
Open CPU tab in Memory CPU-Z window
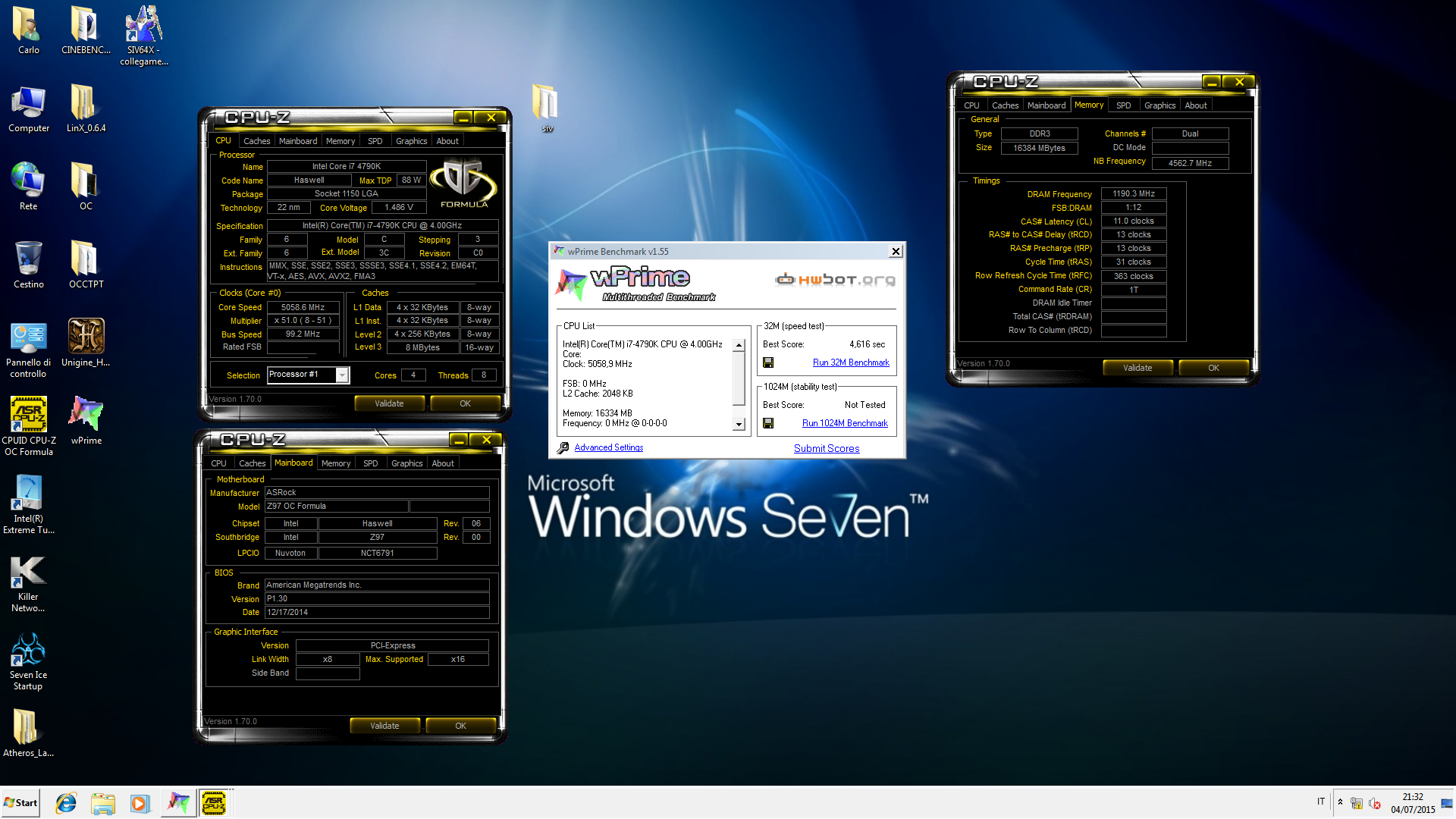pos(971,105)
